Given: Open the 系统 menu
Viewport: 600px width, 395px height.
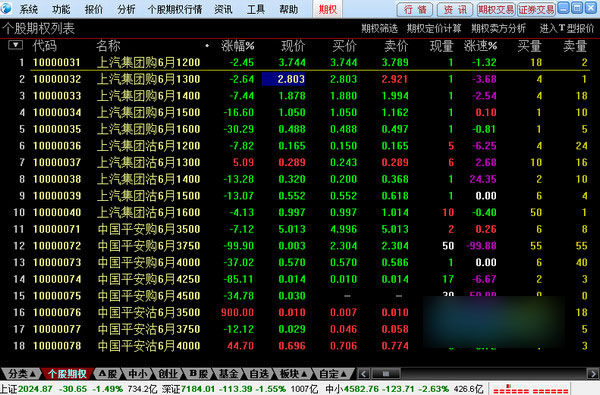Looking at the screenshot, I should click(29, 9).
